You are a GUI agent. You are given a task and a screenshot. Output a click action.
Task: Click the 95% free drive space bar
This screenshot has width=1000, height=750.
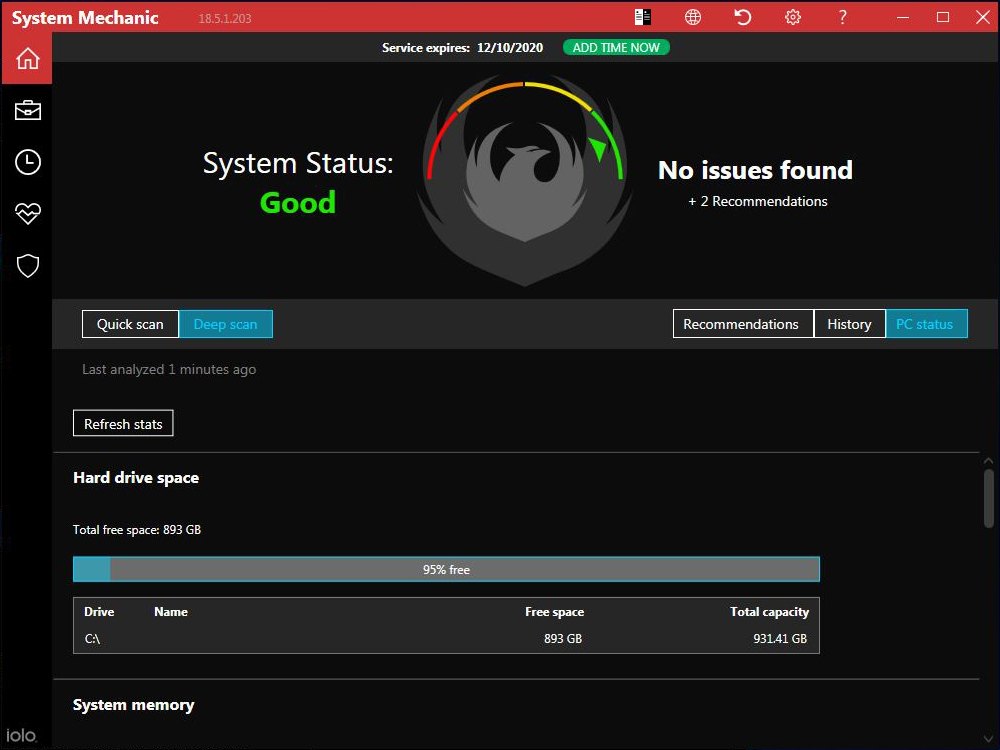445,568
